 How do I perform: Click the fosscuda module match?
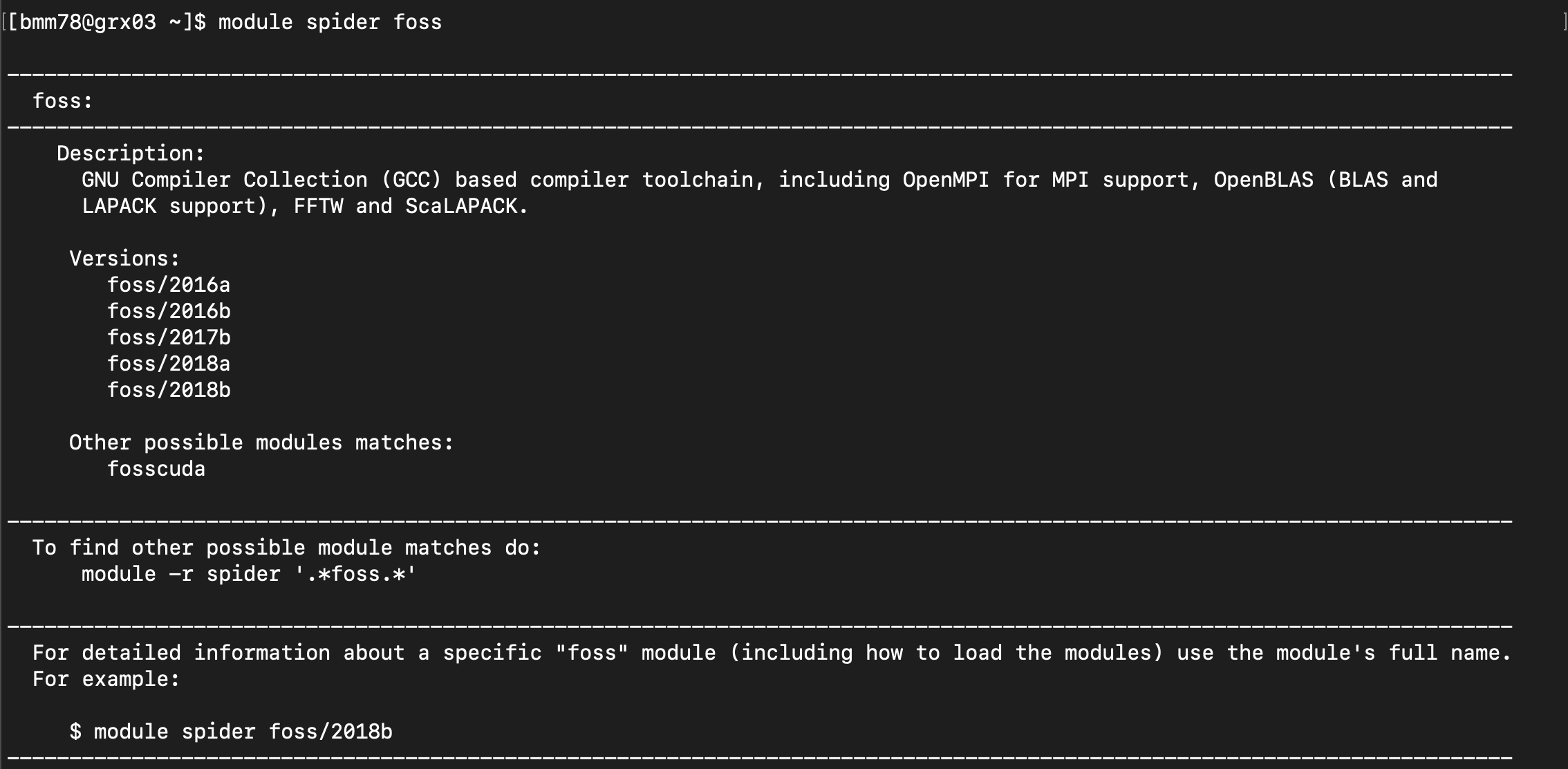pos(156,469)
